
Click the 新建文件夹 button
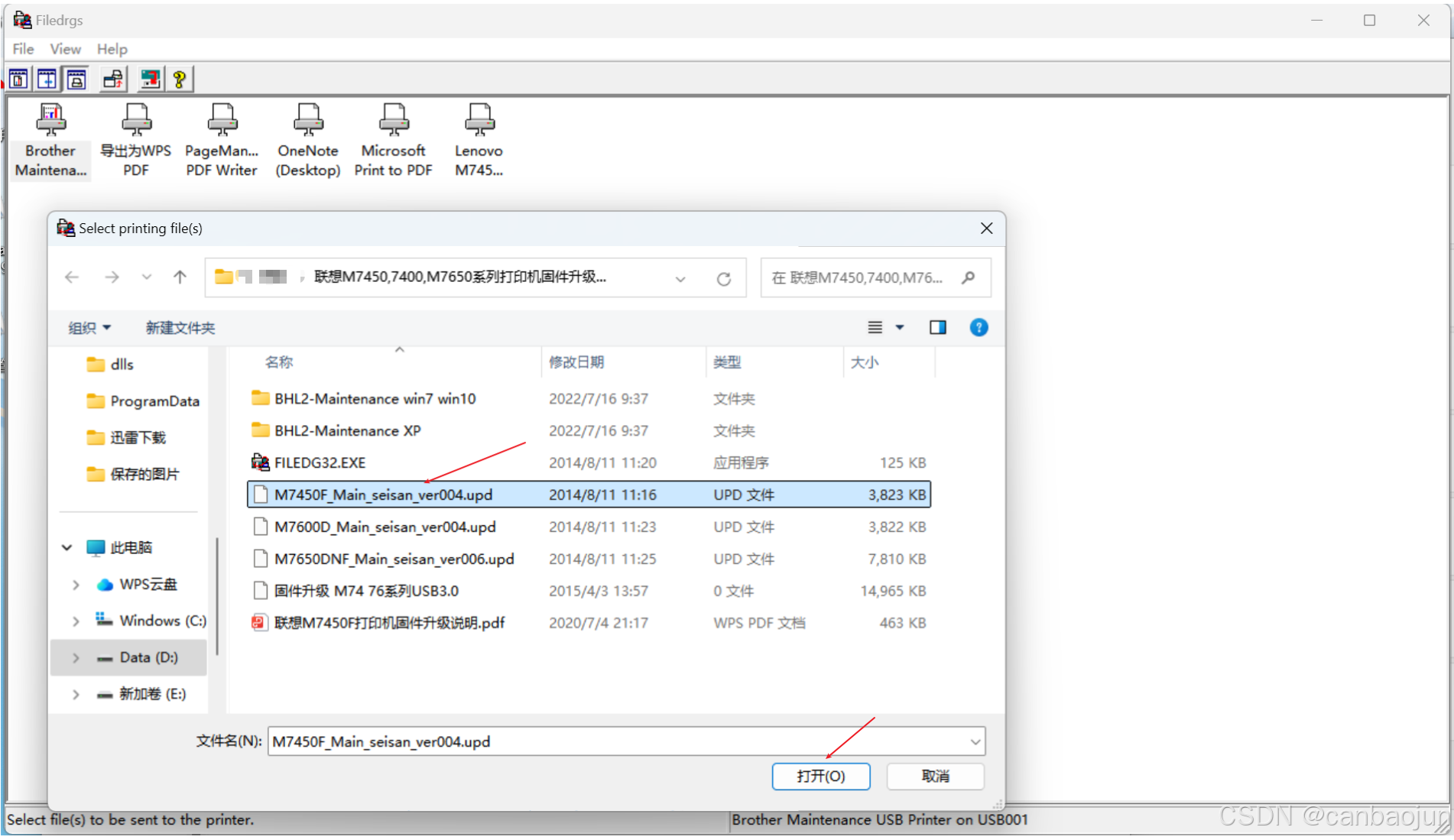click(180, 328)
